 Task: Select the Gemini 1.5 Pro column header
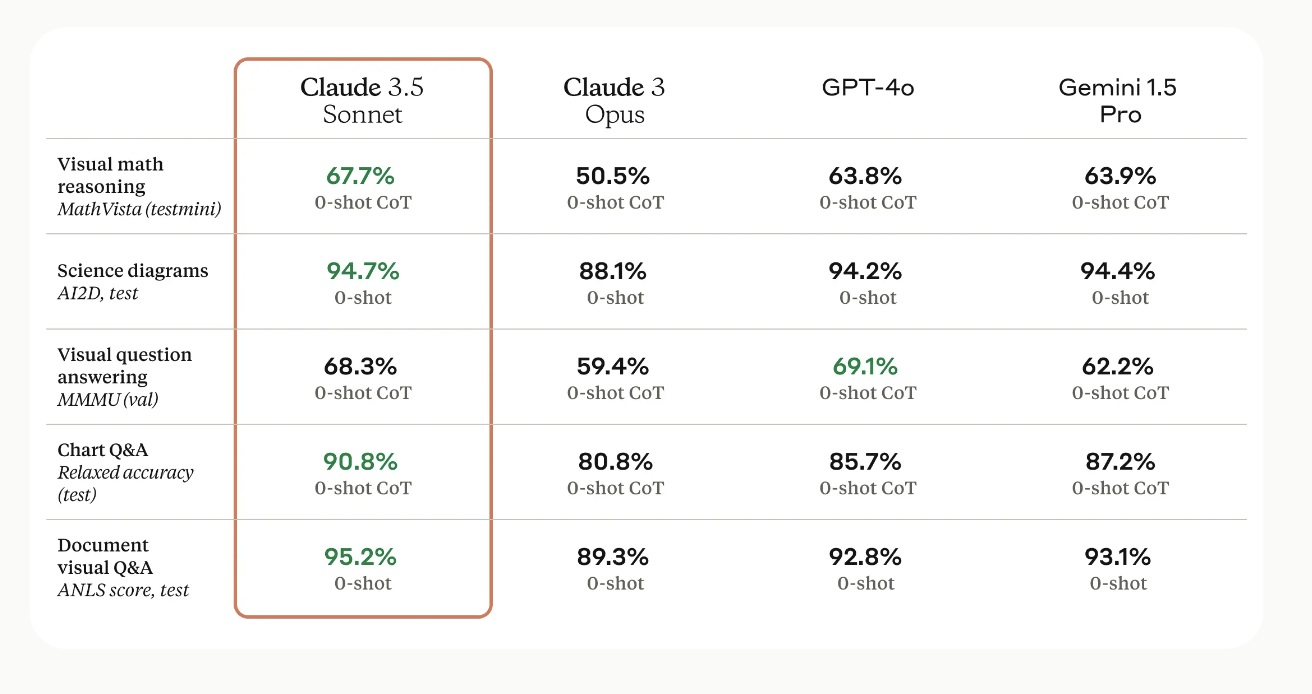tap(1119, 100)
